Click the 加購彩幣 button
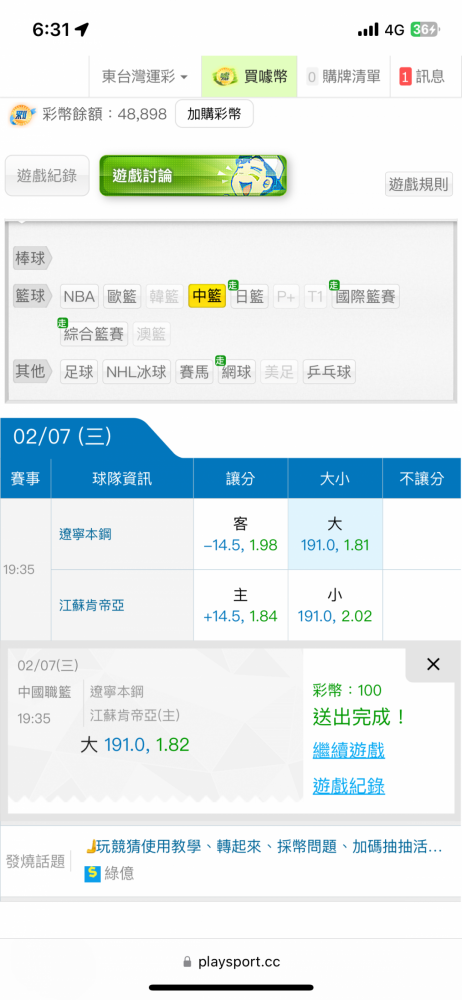Screen dimensions: 462x1000 click(x=214, y=114)
